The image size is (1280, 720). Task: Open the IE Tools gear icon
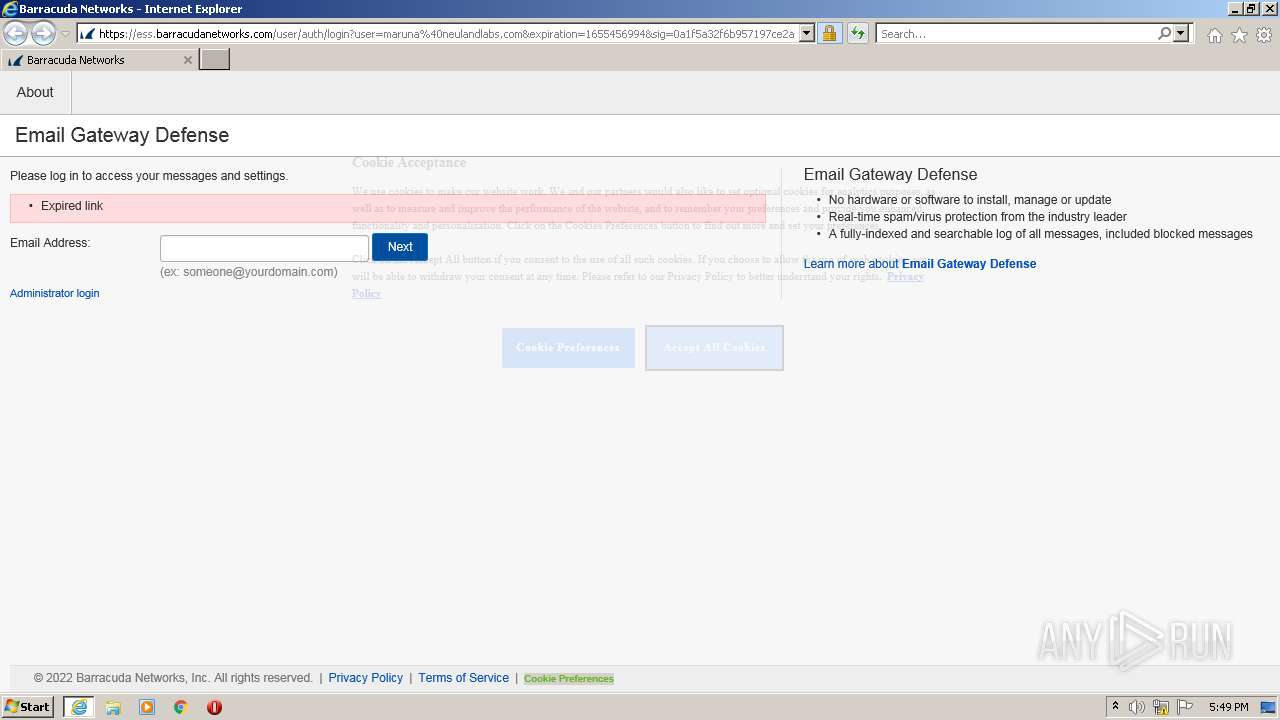pos(1264,35)
